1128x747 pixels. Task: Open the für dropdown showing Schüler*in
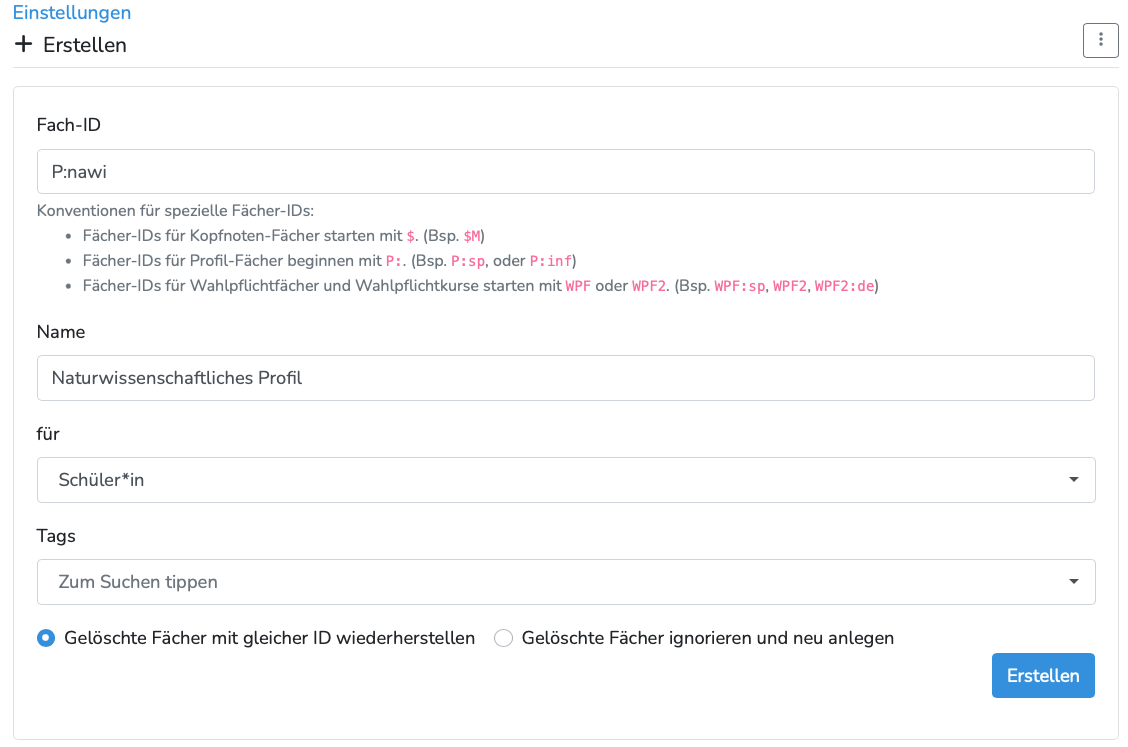(x=565, y=480)
